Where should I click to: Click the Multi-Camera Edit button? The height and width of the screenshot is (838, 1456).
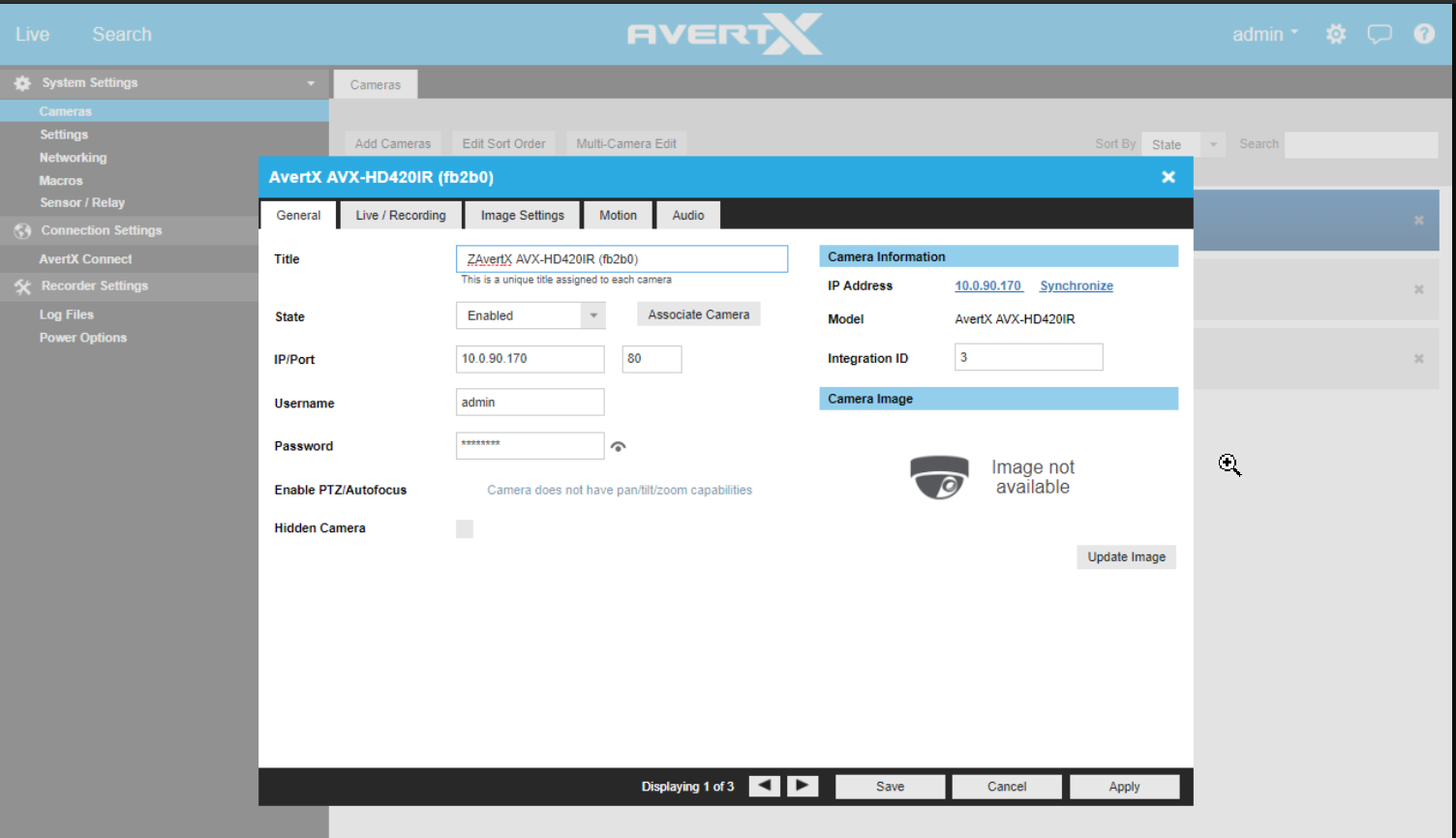click(626, 143)
